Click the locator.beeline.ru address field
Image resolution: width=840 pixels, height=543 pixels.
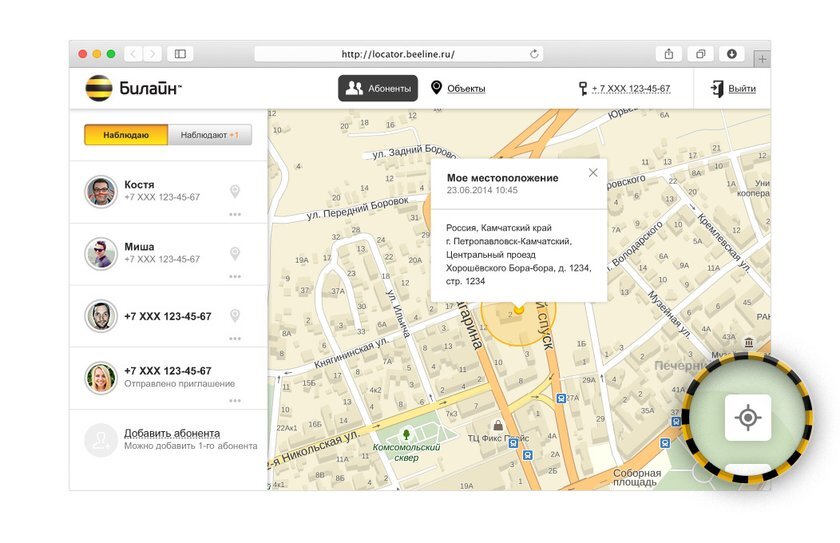pyautogui.click(x=399, y=54)
